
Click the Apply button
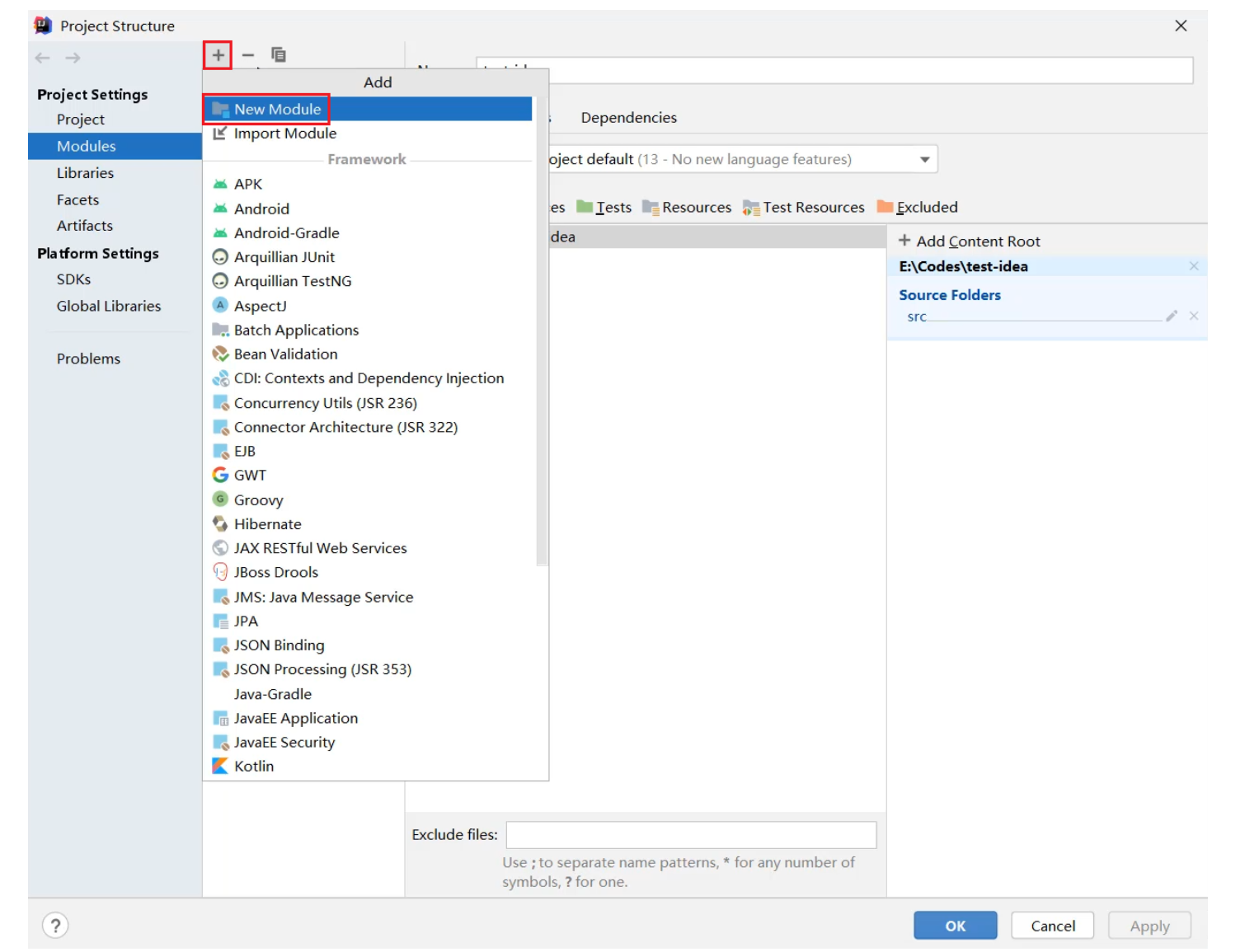click(1149, 926)
